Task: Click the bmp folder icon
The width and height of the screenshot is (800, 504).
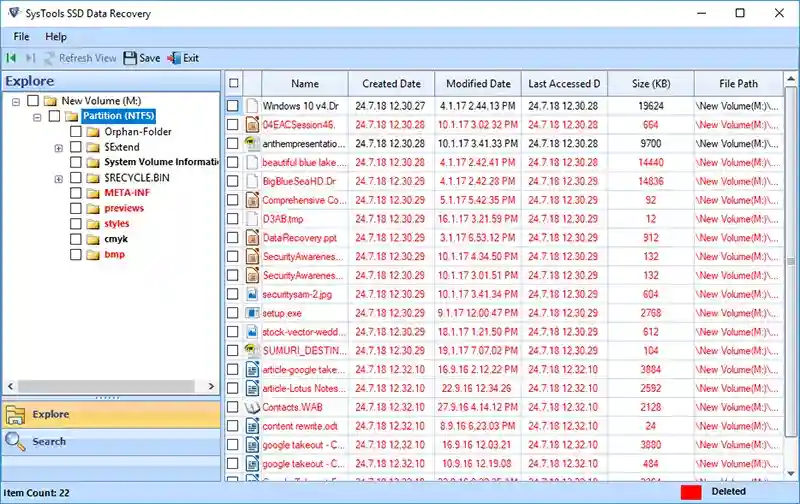Action: click(93, 255)
